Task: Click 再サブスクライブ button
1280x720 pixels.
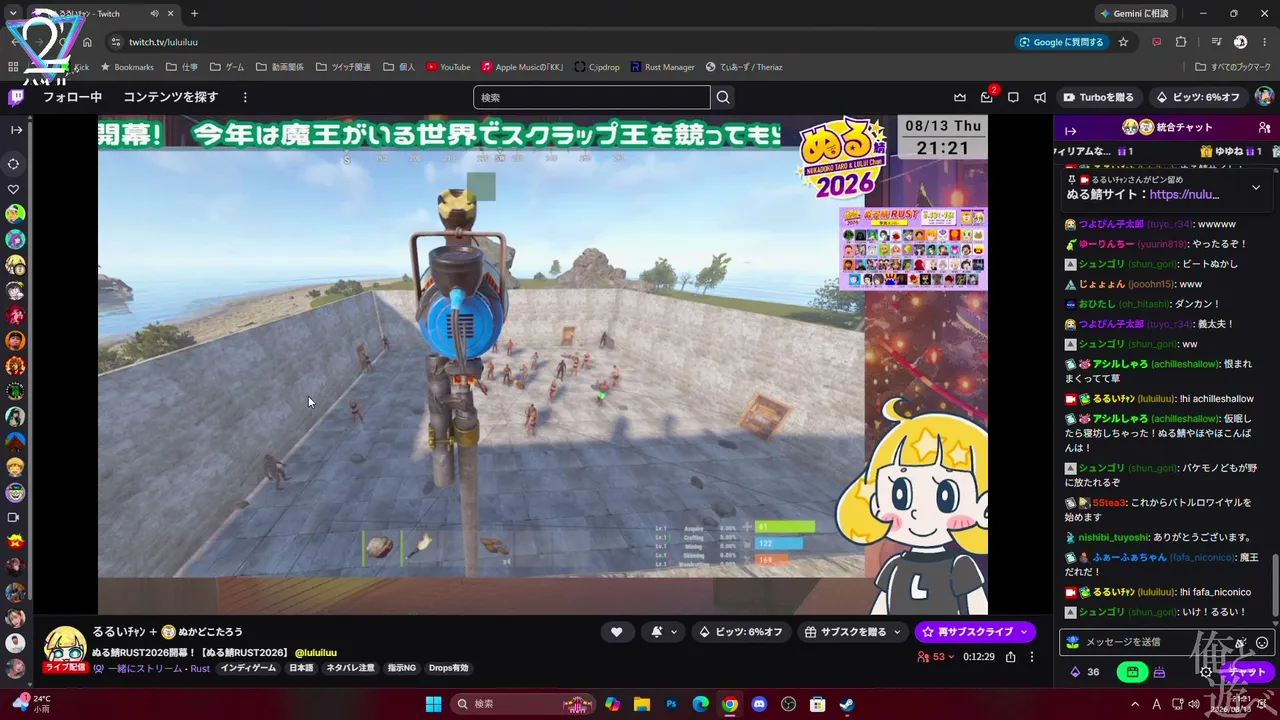Action: pos(975,631)
